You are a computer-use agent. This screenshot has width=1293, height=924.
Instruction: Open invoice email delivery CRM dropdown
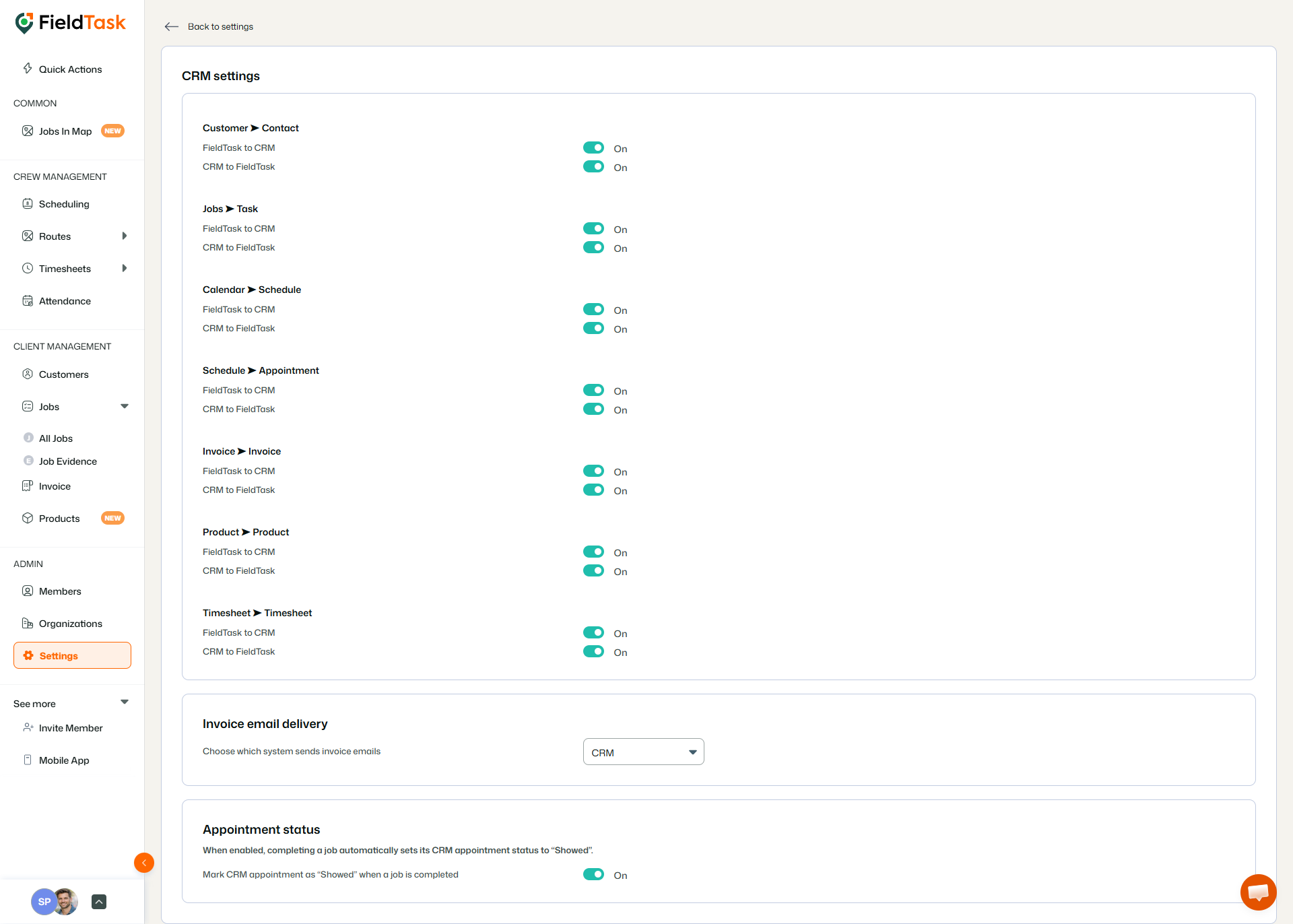(x=643, y=752)
